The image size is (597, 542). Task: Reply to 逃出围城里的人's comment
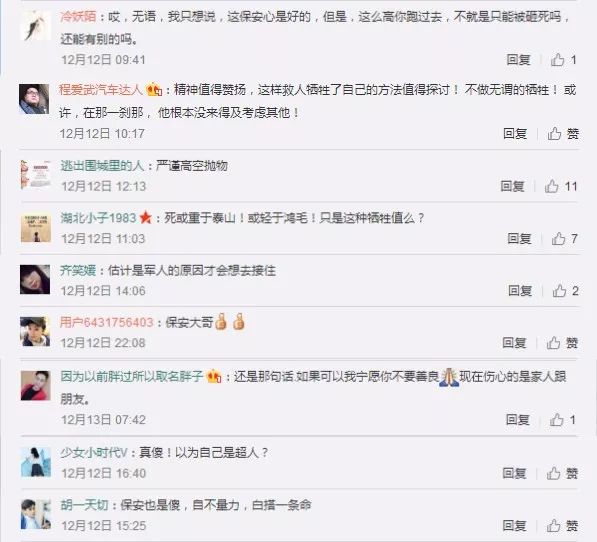(x=512, y=186)
